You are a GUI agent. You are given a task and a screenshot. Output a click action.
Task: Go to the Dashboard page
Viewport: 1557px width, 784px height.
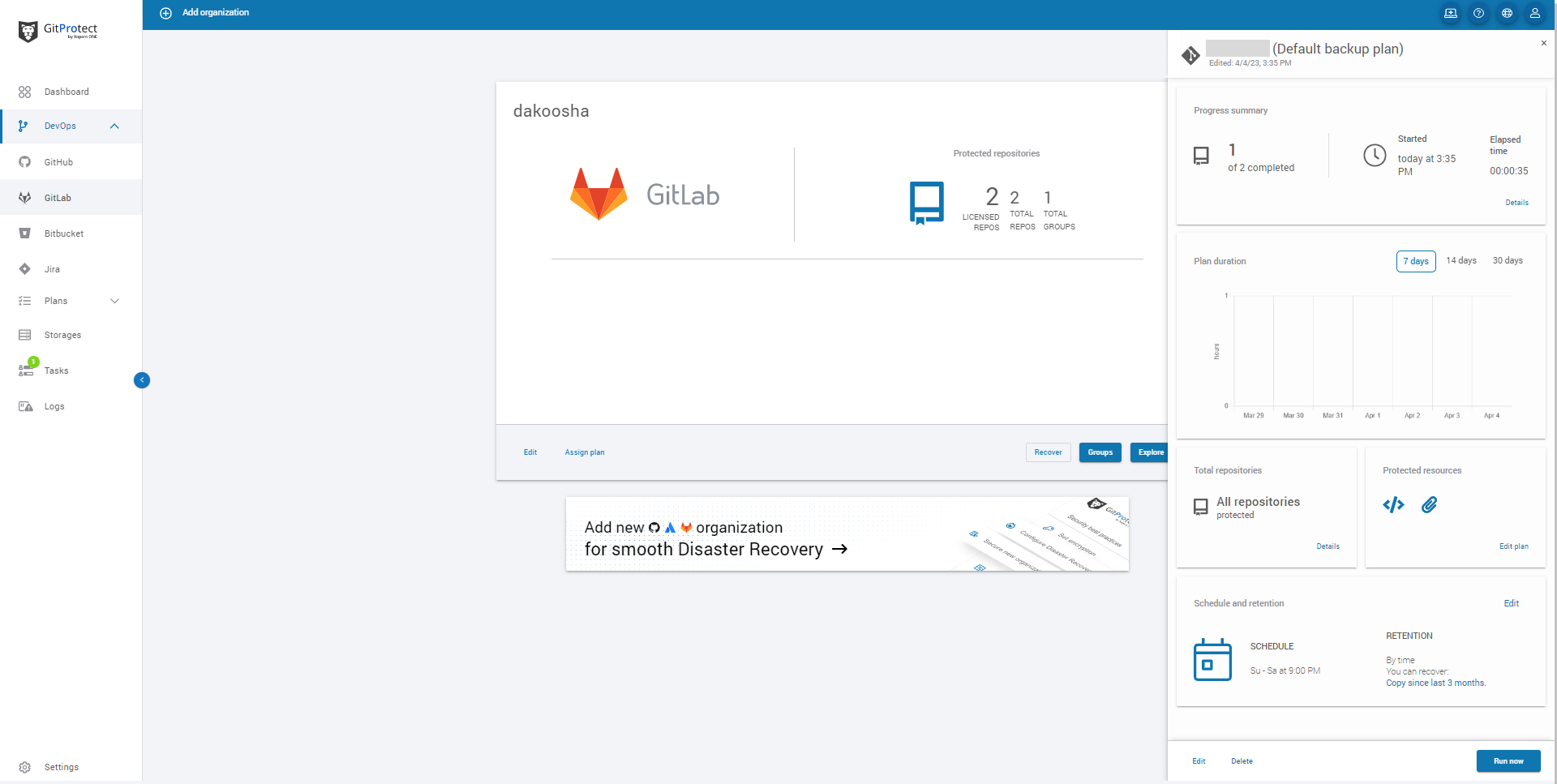click(x=66, y=92)
